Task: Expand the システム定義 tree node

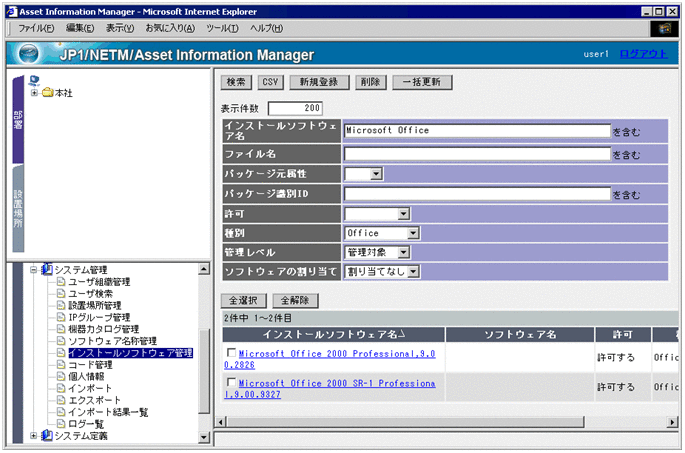Action: click(x=34, y=436)
